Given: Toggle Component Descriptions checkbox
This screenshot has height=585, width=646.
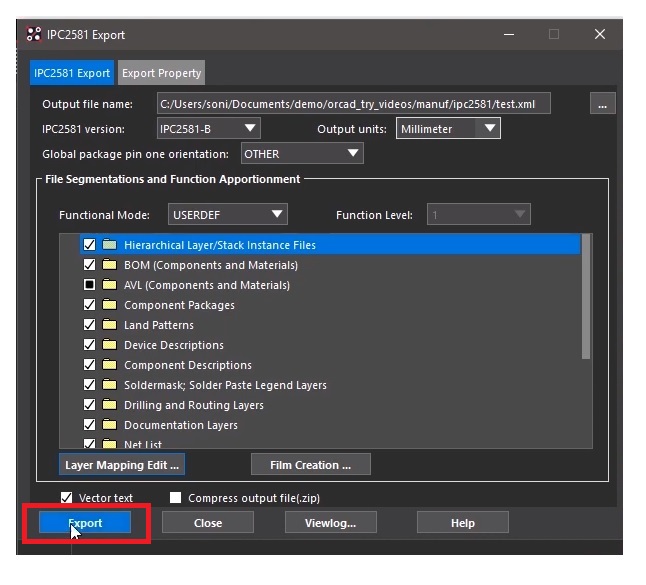Looking at the screenshot, I should [x=89, y=365].
